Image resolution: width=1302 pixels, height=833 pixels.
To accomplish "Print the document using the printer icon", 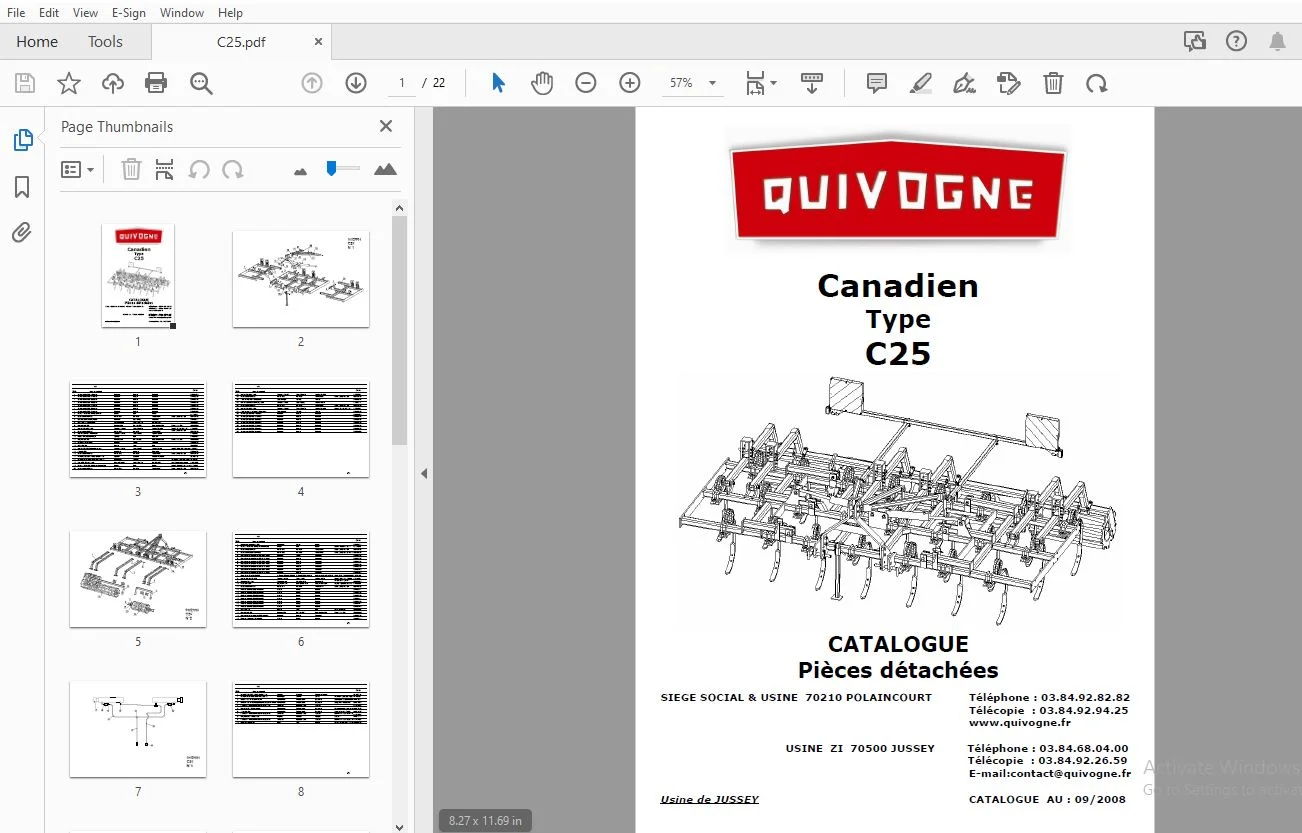I will [x=156, y=84].
